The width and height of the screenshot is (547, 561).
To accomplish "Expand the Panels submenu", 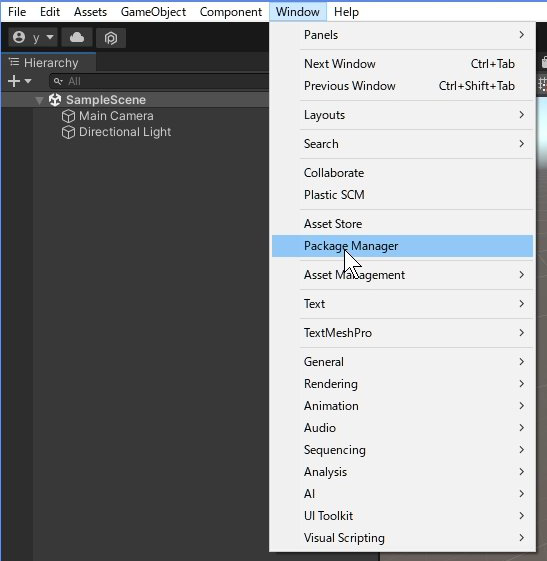I will click(x=402, y=35).
